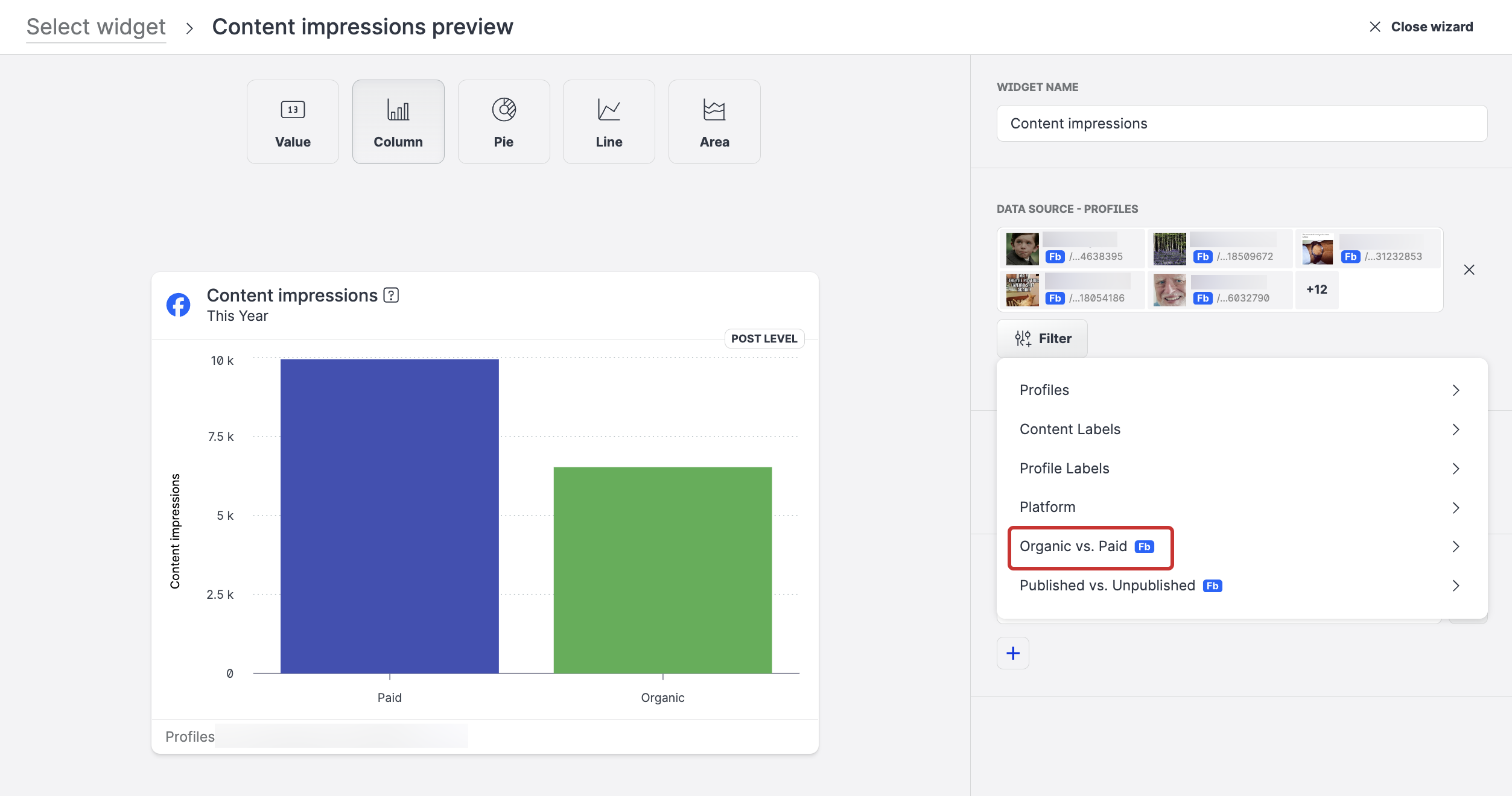
Task: Open the Filter options button
Action: coord(1043,338)
